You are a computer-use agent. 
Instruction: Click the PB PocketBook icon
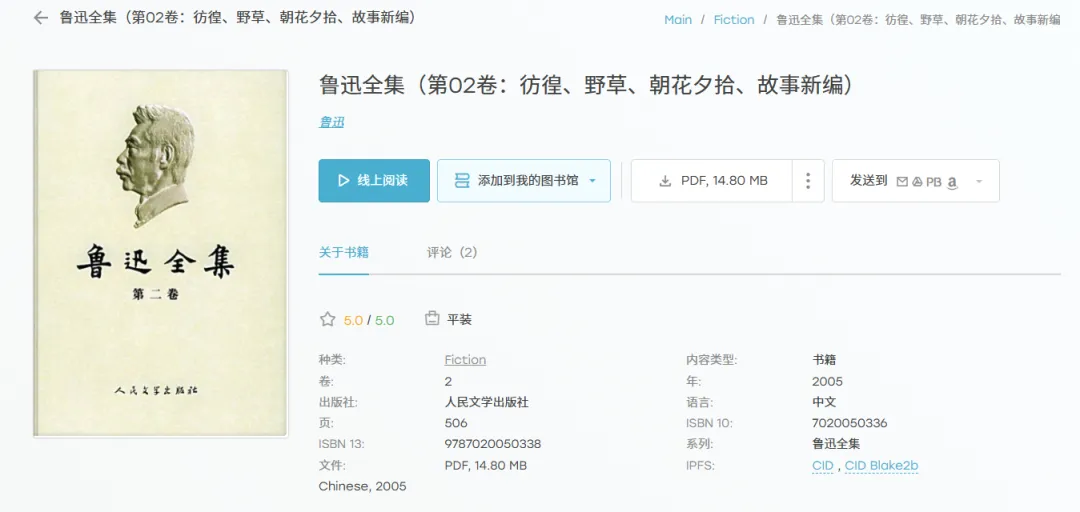click(x=933, y=182)
